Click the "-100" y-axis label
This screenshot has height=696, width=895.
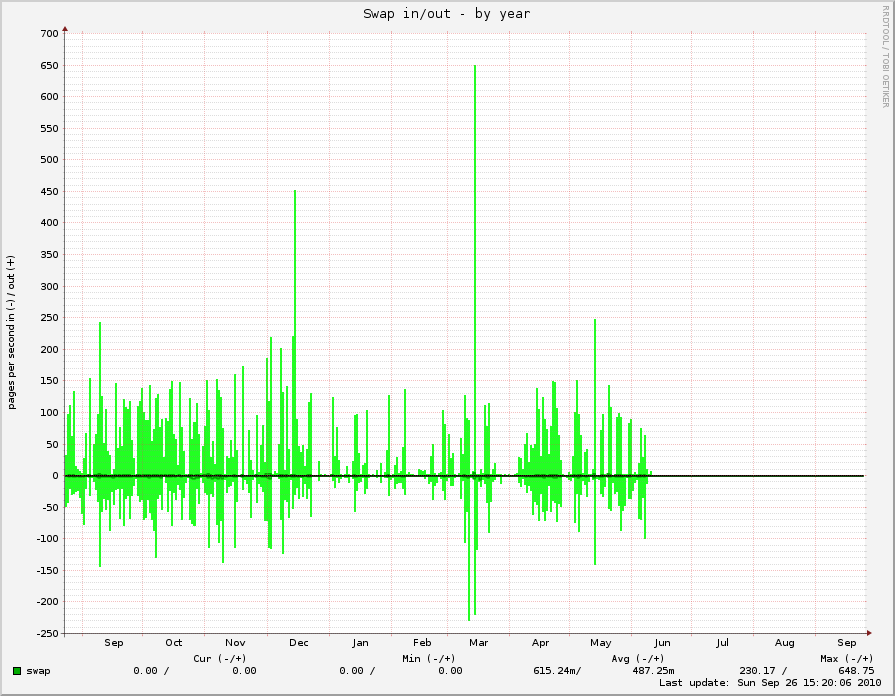click(x=47, y=538)
